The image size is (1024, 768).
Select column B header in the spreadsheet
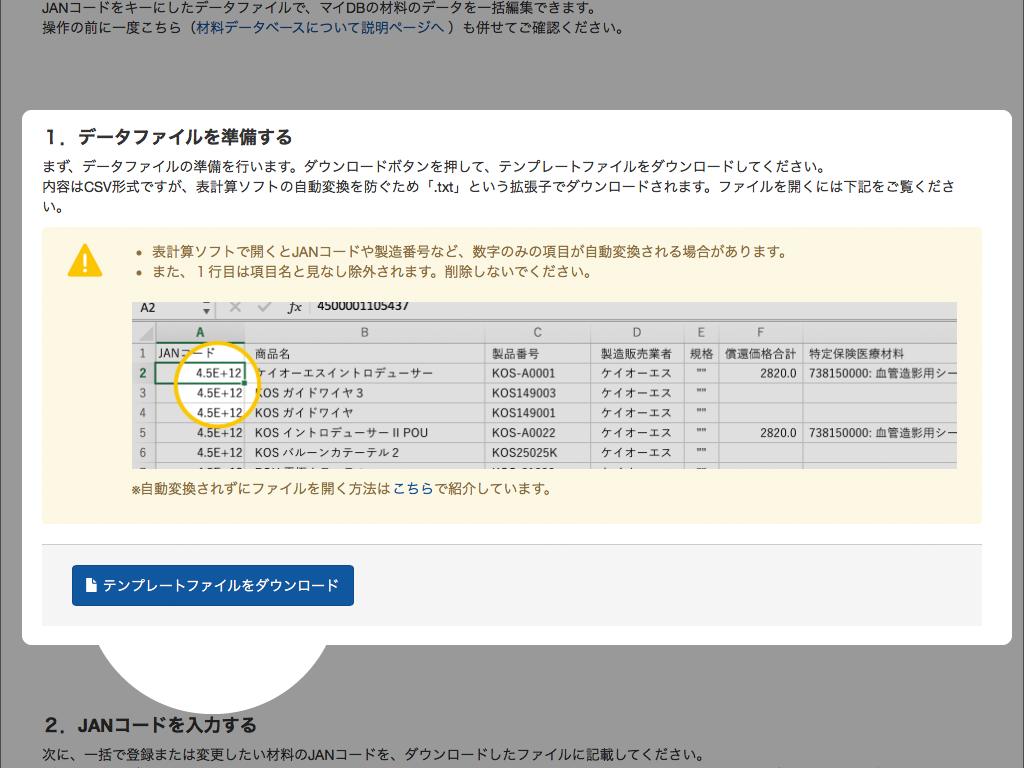click(364, 332)
